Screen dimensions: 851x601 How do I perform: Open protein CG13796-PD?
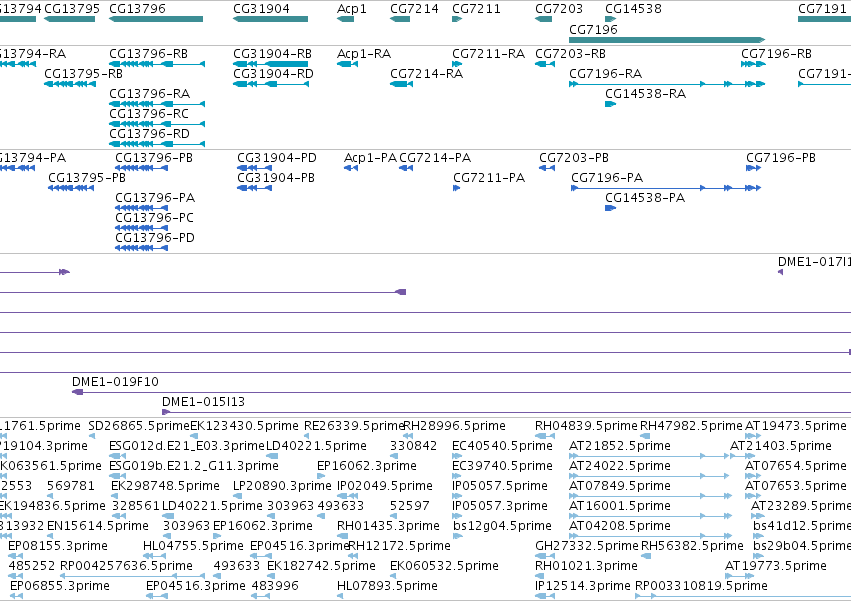coord(141,249)
